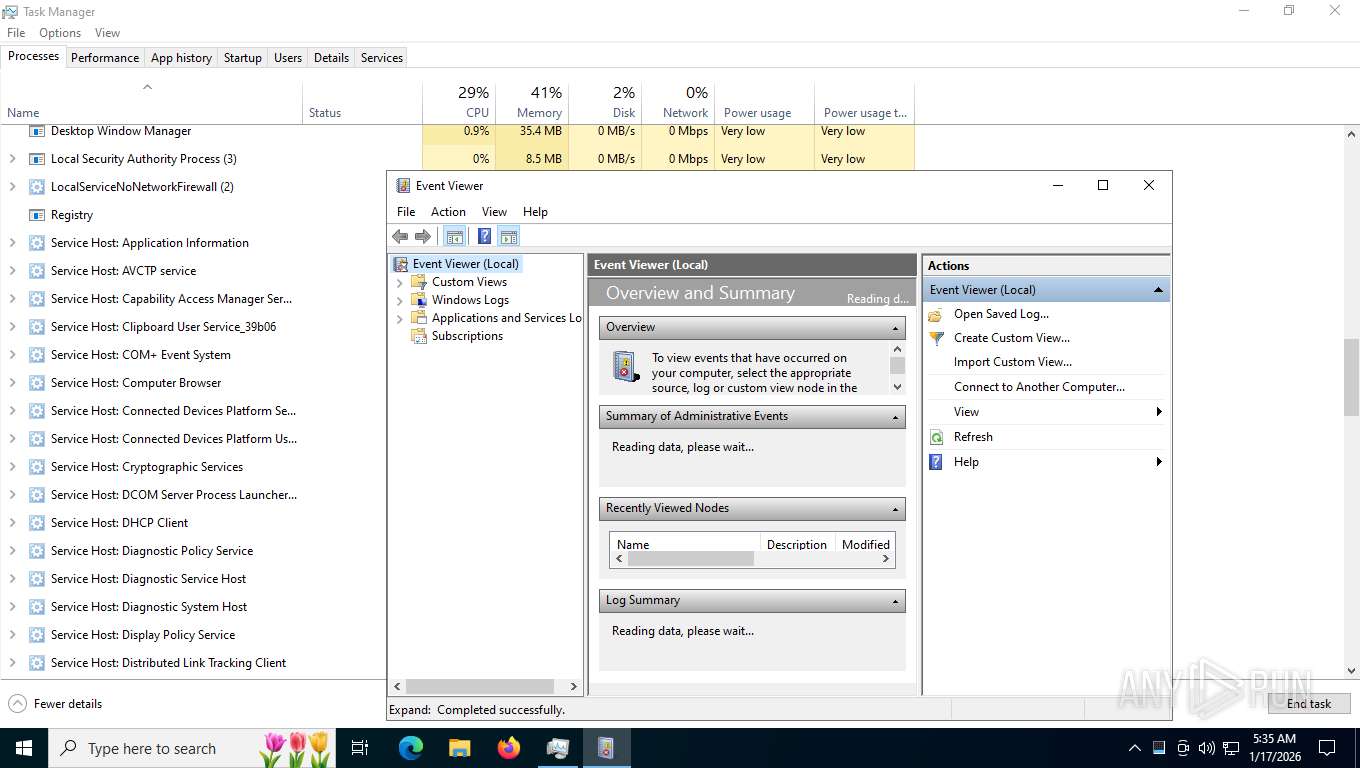
Task: Open the Help submenu arrow in Actions
Action: (1159, 462)
